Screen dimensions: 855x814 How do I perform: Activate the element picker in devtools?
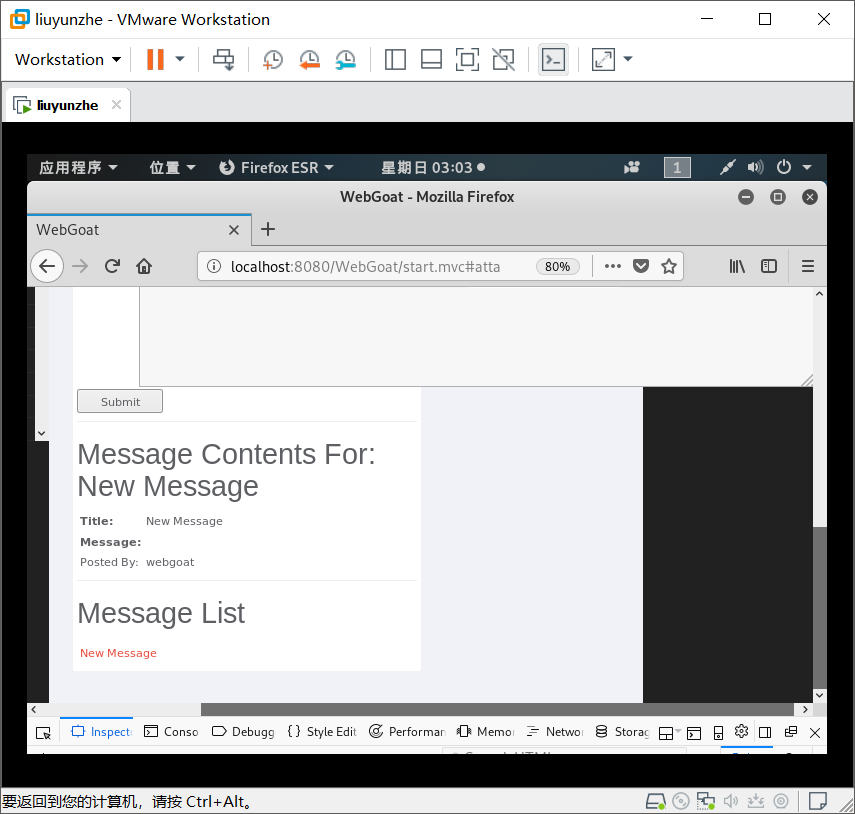coord(43,732)
